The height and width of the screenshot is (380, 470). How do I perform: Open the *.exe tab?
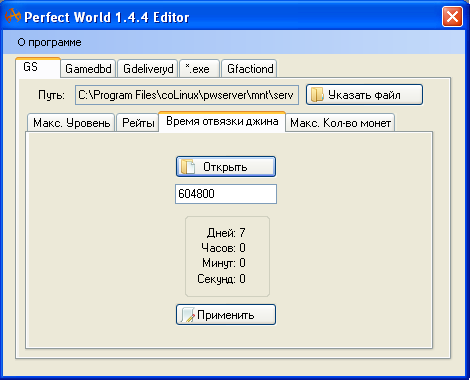[x=199, y=69]
